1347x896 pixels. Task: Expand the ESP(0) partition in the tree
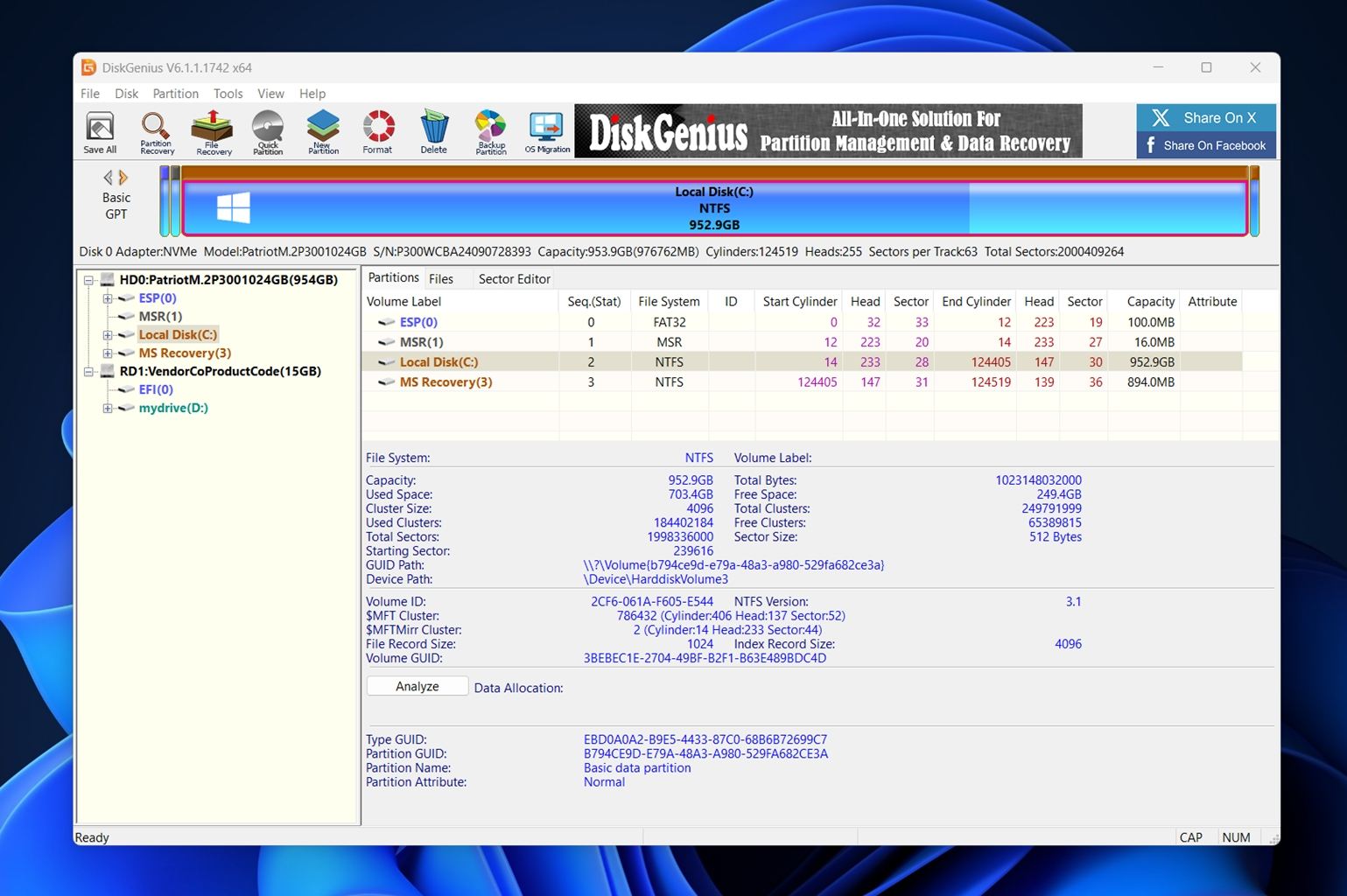(108, 298)
